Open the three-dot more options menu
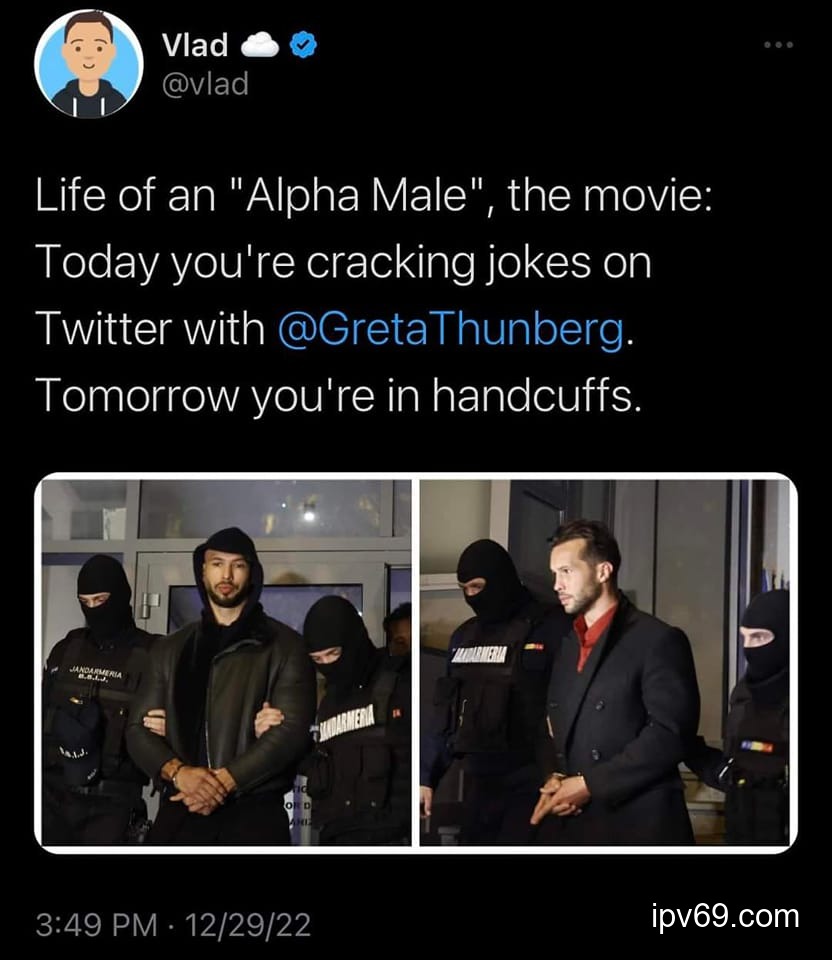Image resolution: width=832 pixels, height=960 pixels. tap(777, 46)
